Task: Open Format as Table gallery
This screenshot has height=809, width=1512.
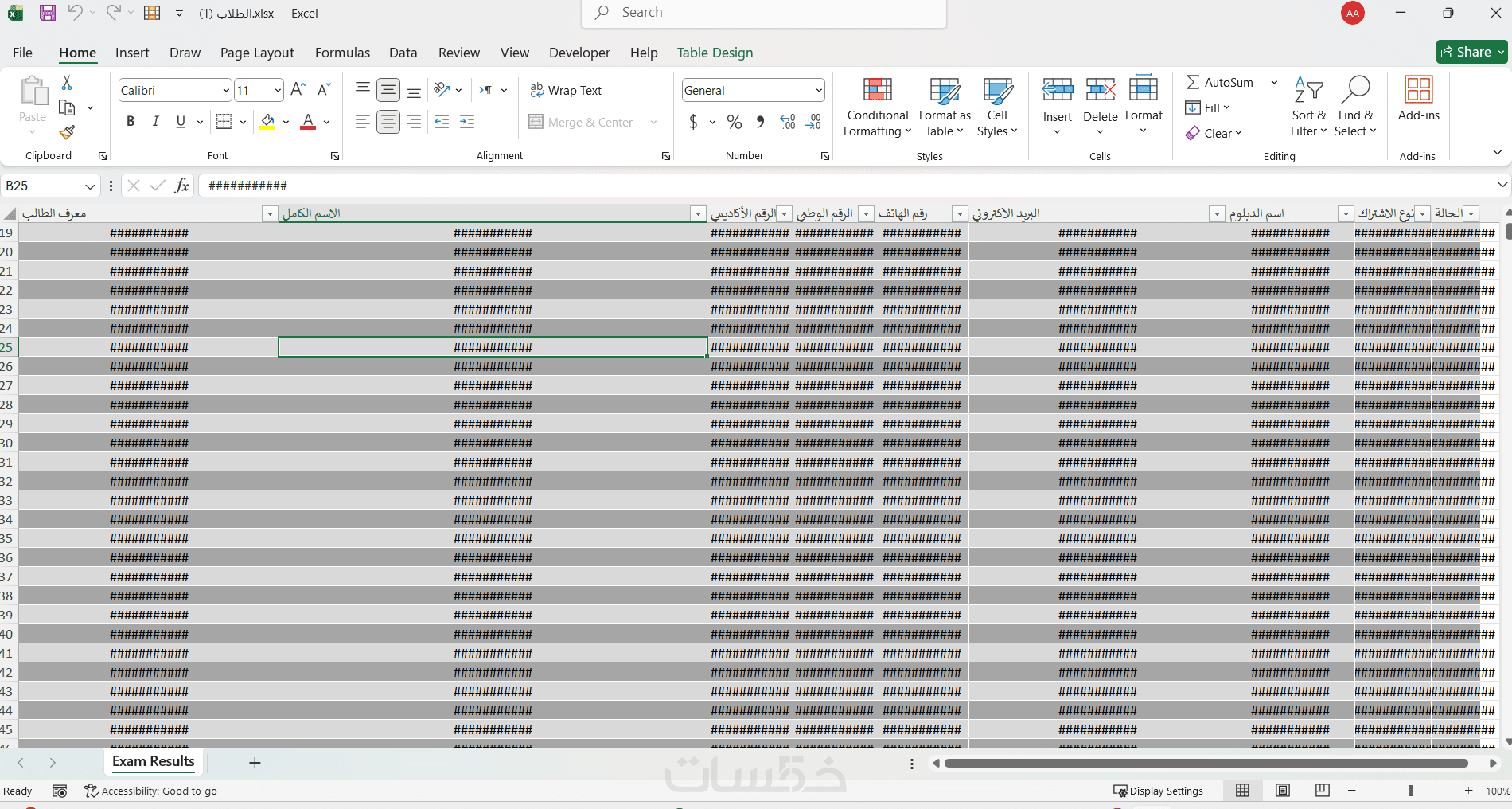Action: click(x=945, y=107)
